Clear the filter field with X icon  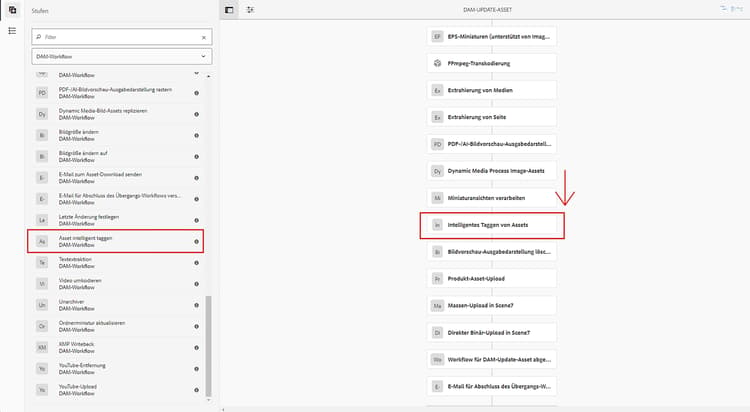coord(204,37)
